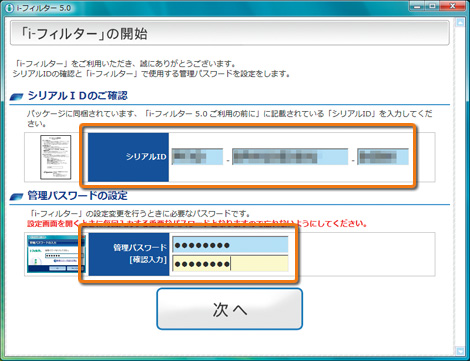
Task: Click the 管理パスワード input field
Action: (x=230, y=245)
